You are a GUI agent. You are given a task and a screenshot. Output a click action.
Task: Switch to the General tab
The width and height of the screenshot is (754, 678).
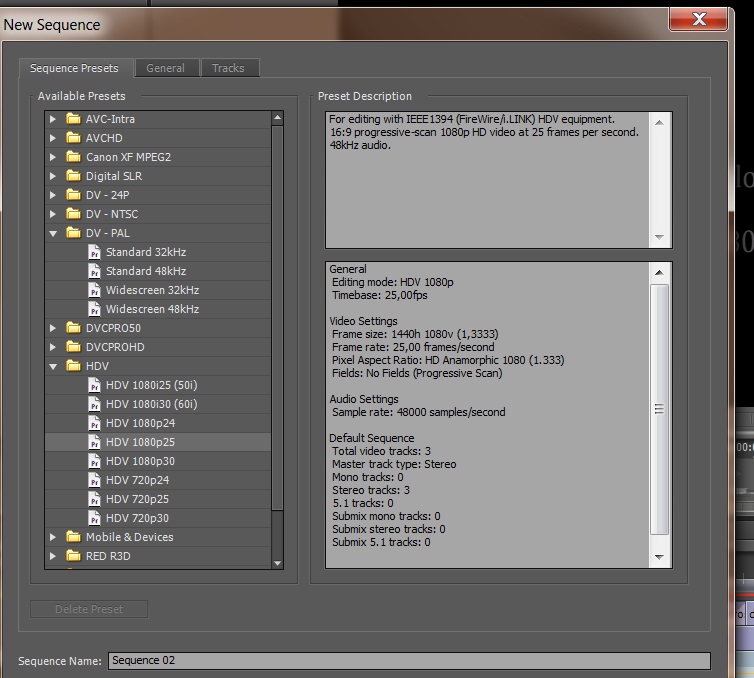[x=166, y=68]
